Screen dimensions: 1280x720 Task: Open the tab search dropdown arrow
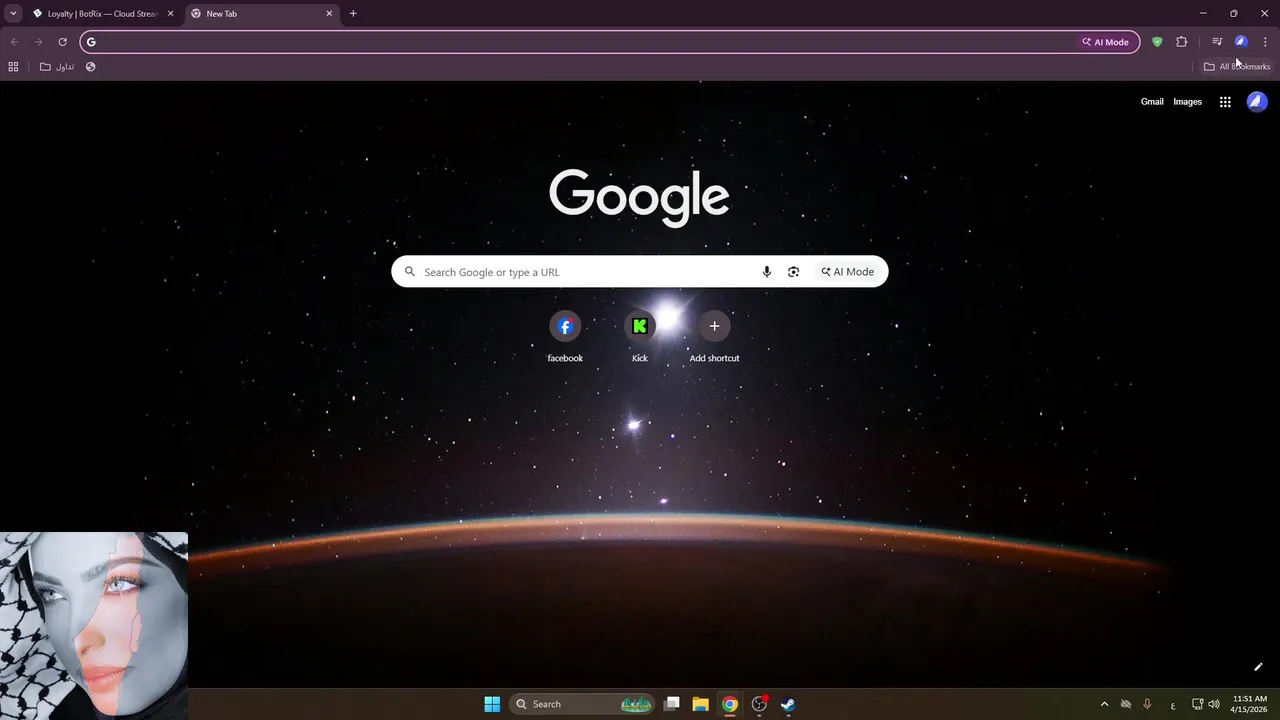(x=13, y=14)
